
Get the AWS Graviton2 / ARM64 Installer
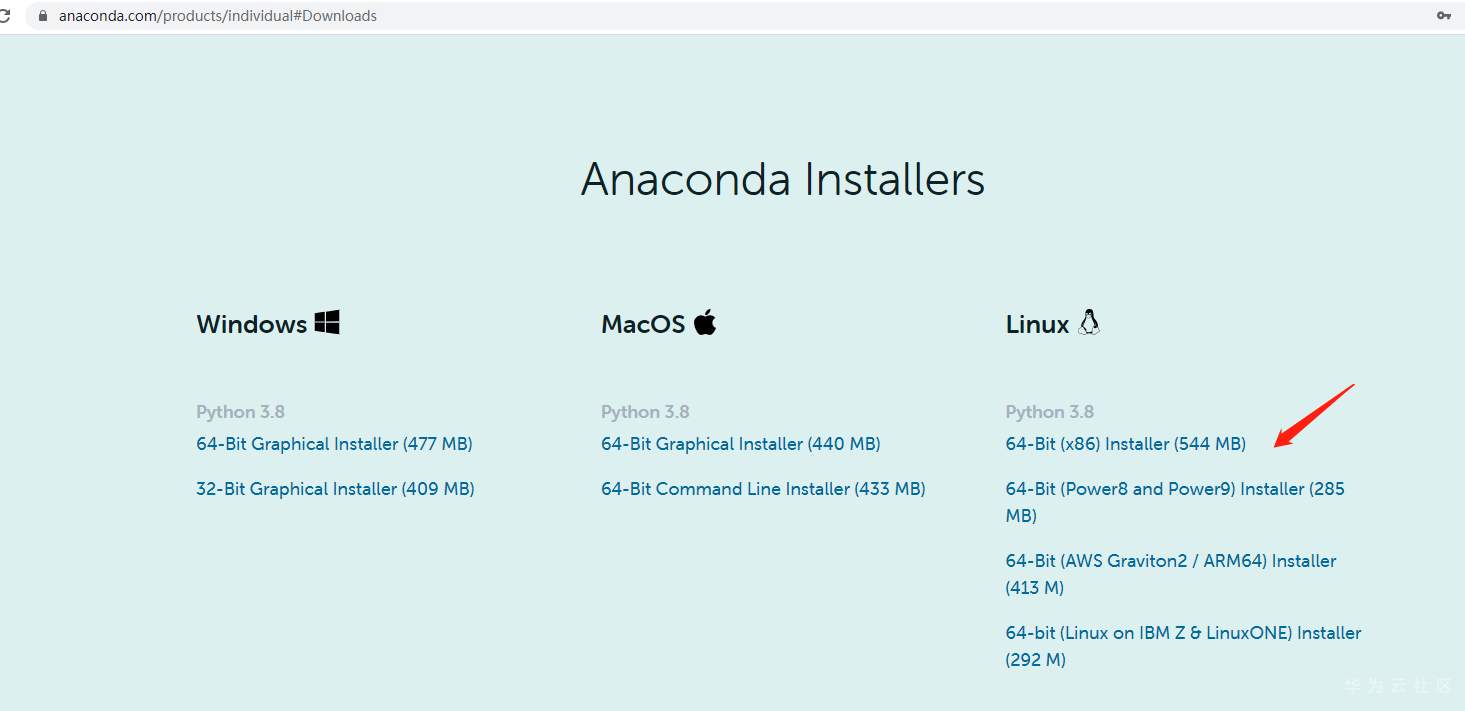tap(1170, 562)
